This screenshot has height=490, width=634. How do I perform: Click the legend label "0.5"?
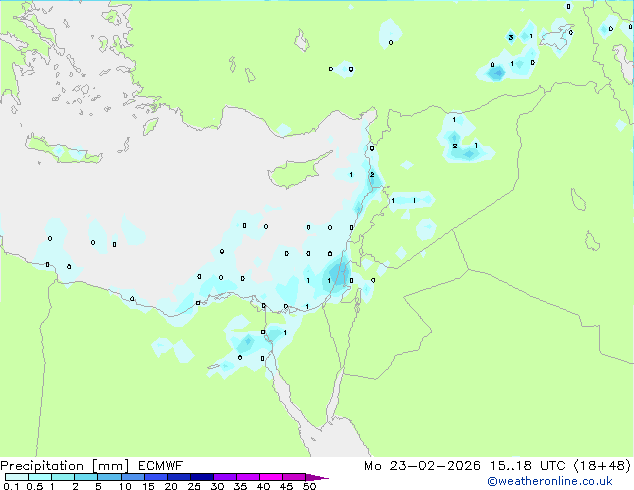click(x=35, y=486)
